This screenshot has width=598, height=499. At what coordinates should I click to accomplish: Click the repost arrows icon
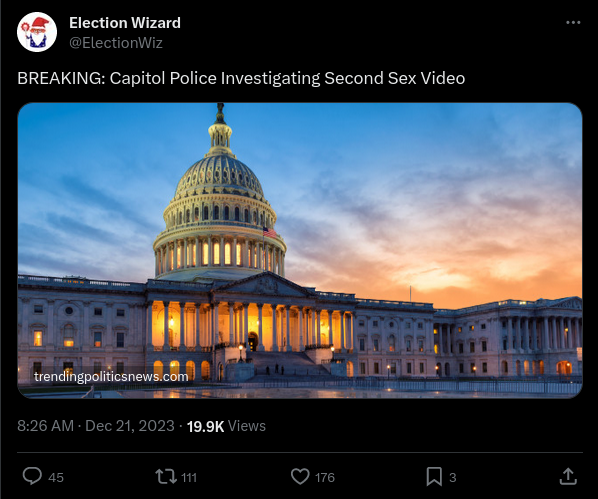pyautogui.click(x=166, y=476)
